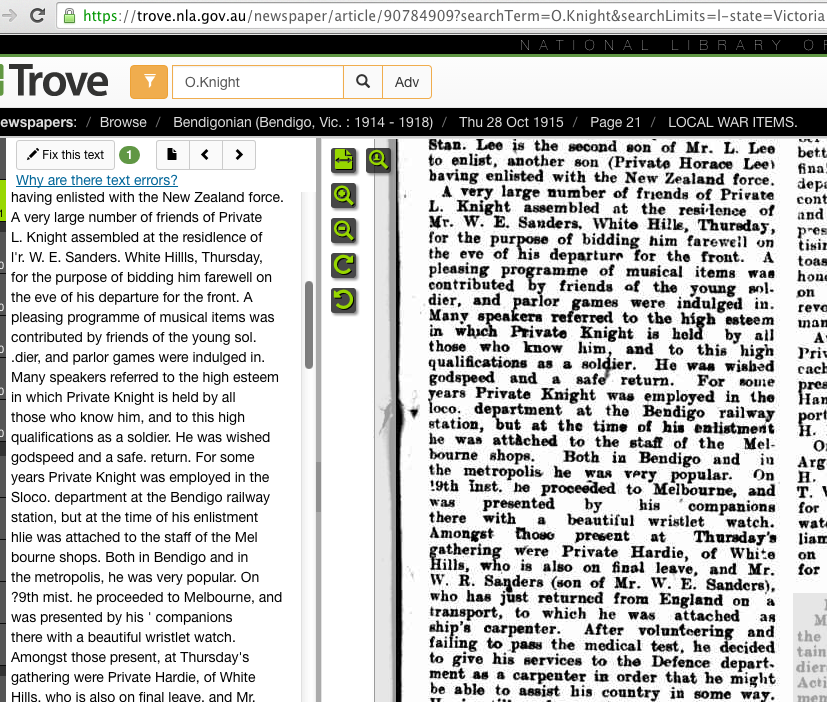
Task: Rotate the newspaper image clockwise
Action: [x=343, y=265]
